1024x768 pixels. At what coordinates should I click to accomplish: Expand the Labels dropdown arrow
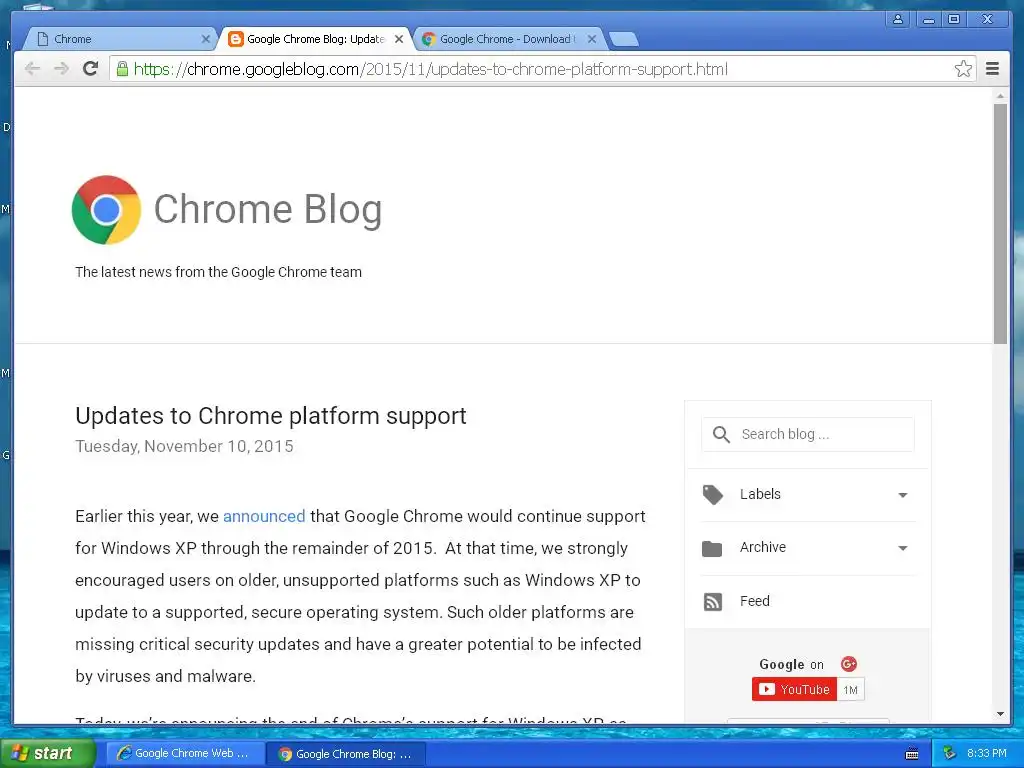coord(903,495)
